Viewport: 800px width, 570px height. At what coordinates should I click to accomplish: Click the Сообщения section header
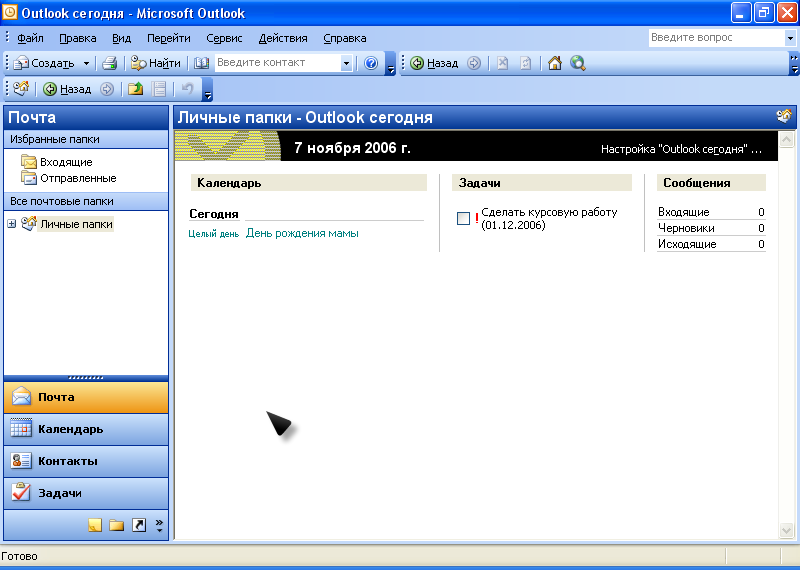click(711, 183)
